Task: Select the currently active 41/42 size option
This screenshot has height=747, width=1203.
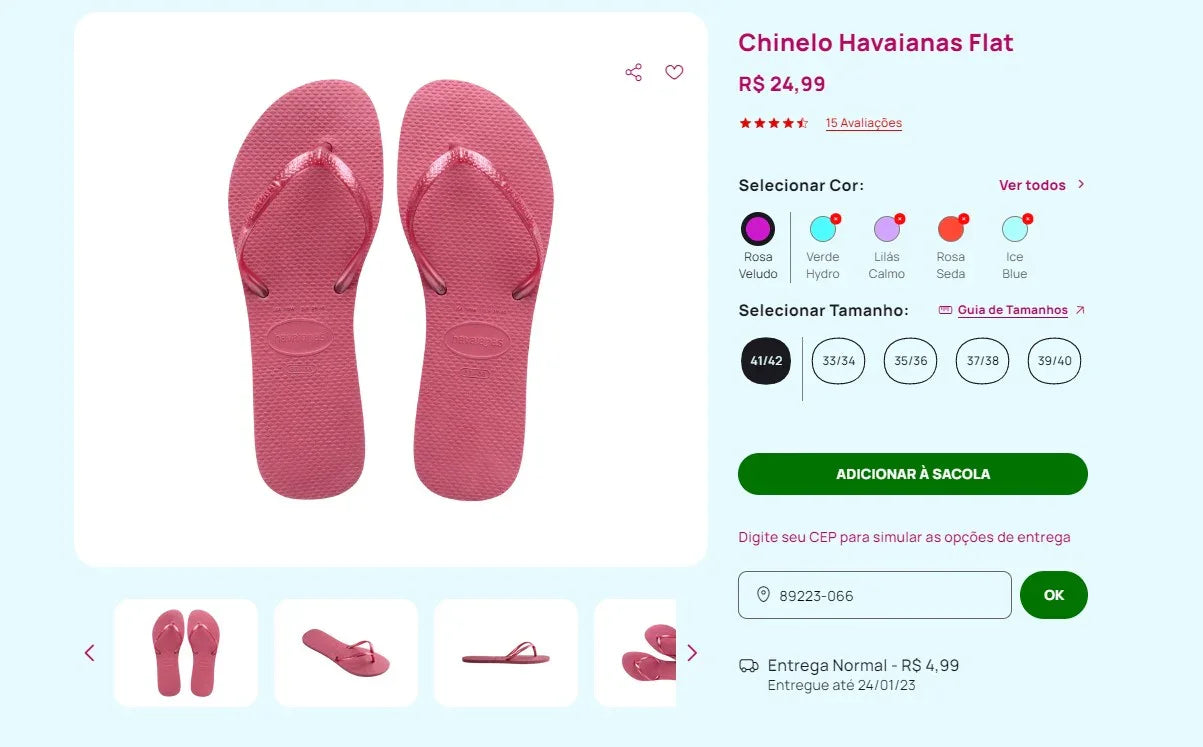Action: tap(765, 361)
